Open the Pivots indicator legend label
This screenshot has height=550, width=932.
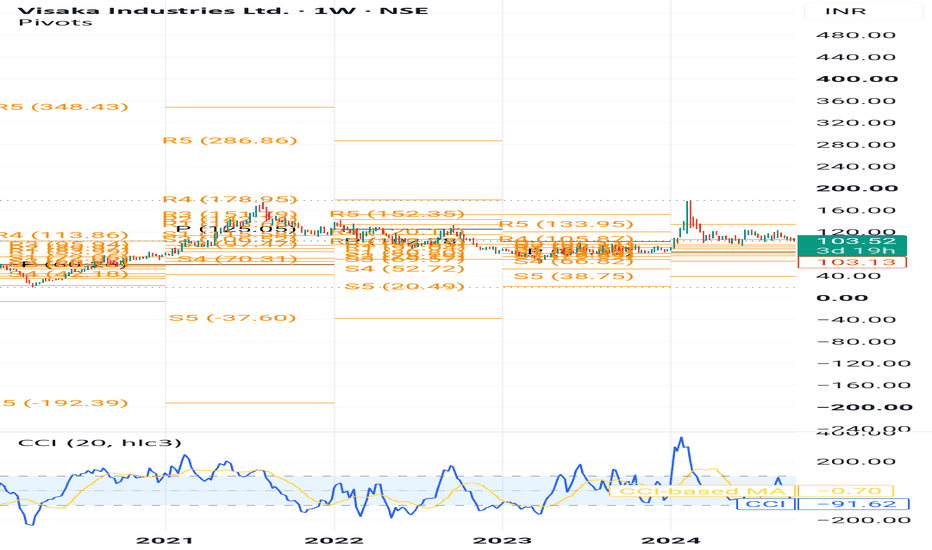pos(55,23)
